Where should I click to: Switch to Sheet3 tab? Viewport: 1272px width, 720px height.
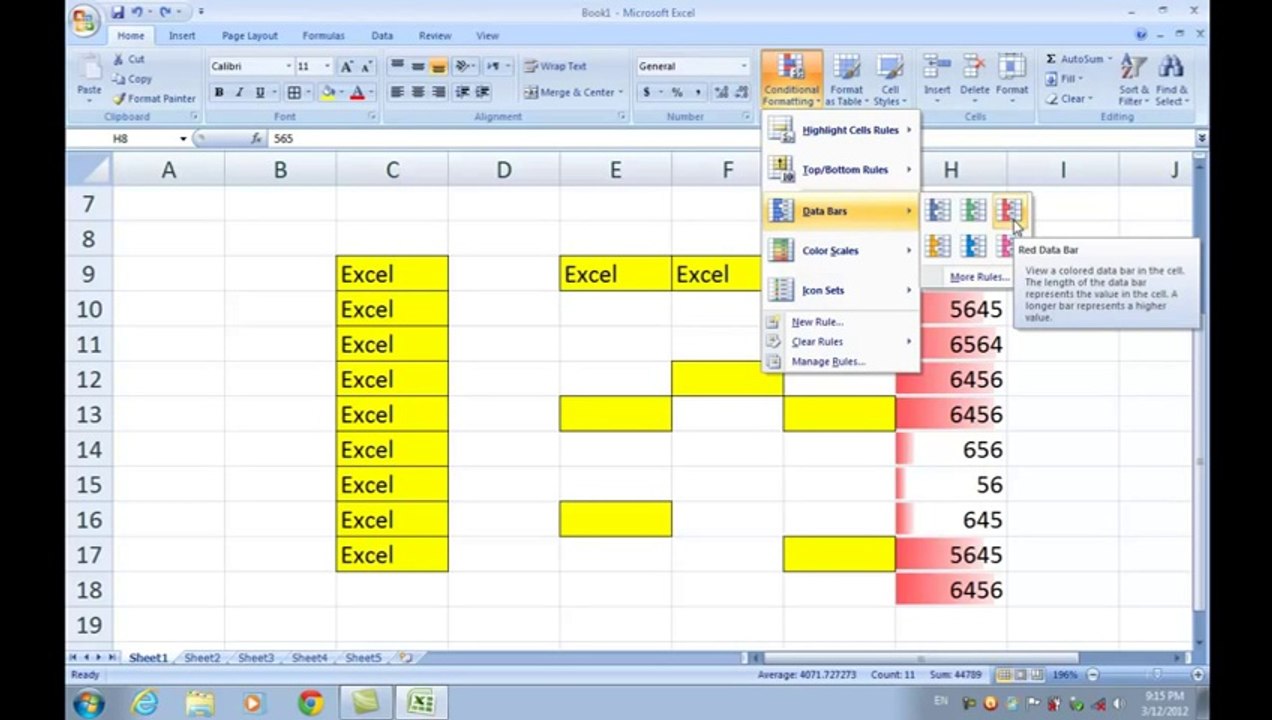point(255,658)
